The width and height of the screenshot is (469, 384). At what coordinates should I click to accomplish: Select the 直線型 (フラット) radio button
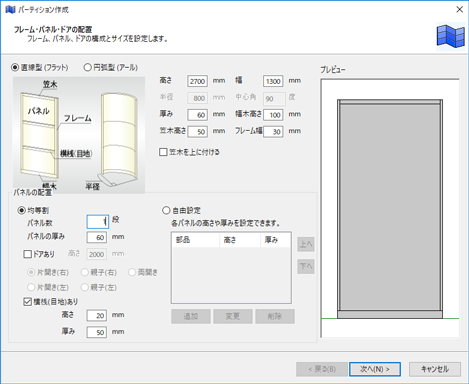[15, 68]
